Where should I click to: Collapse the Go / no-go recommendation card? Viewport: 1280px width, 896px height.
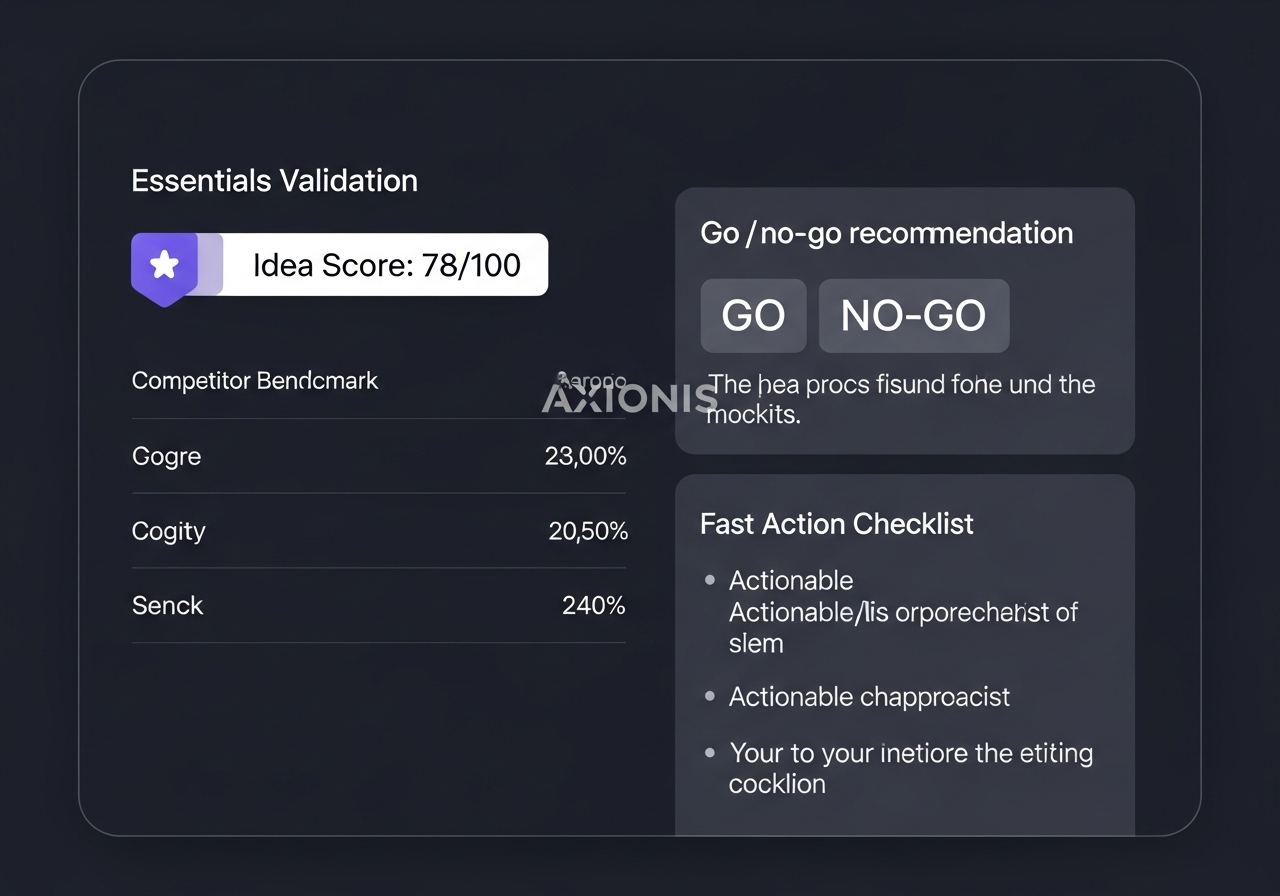click(x=888, y=232)
